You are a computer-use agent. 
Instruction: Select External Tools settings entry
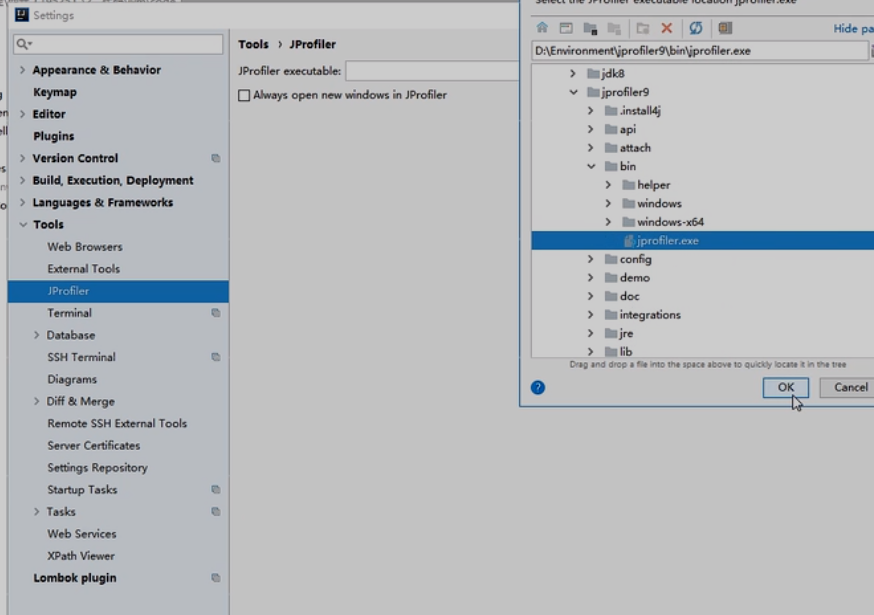pyautogui.click(x=84, y=269)
